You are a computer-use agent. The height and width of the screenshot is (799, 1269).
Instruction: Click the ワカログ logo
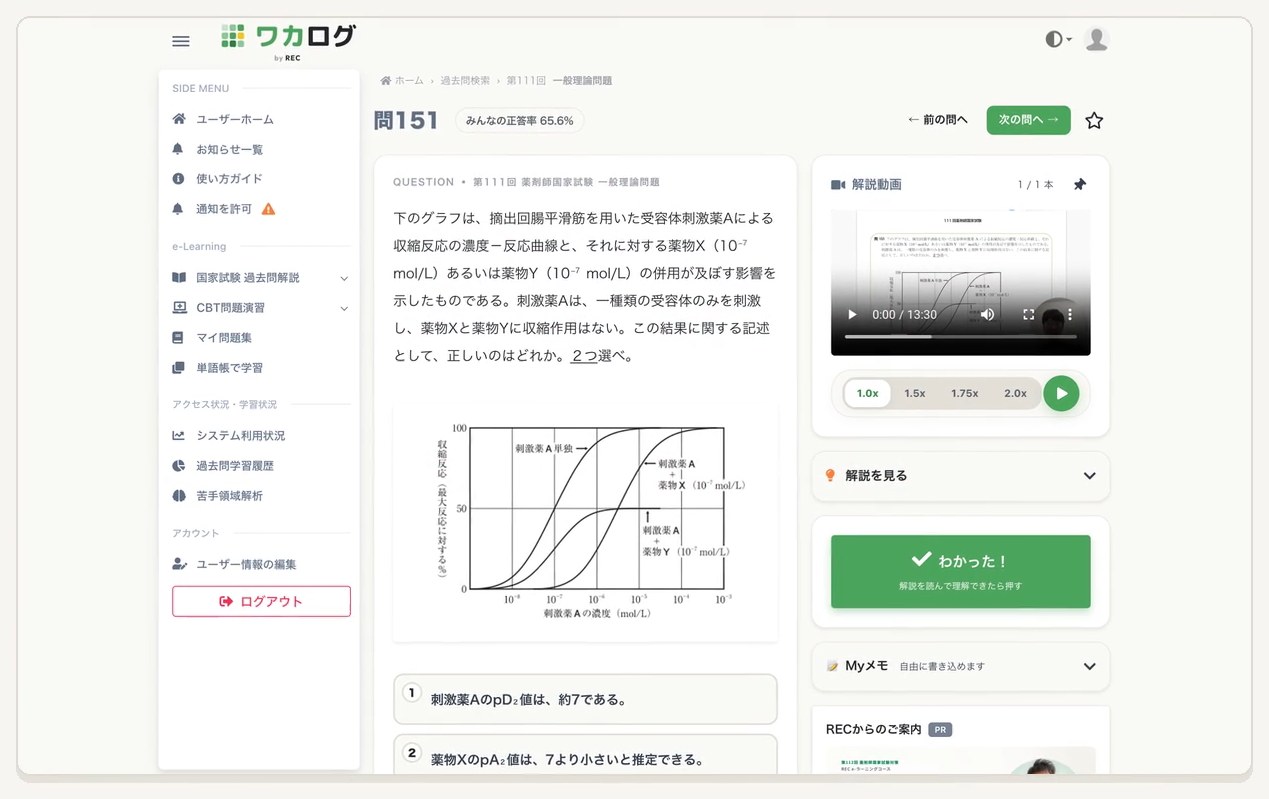(288, 41)
